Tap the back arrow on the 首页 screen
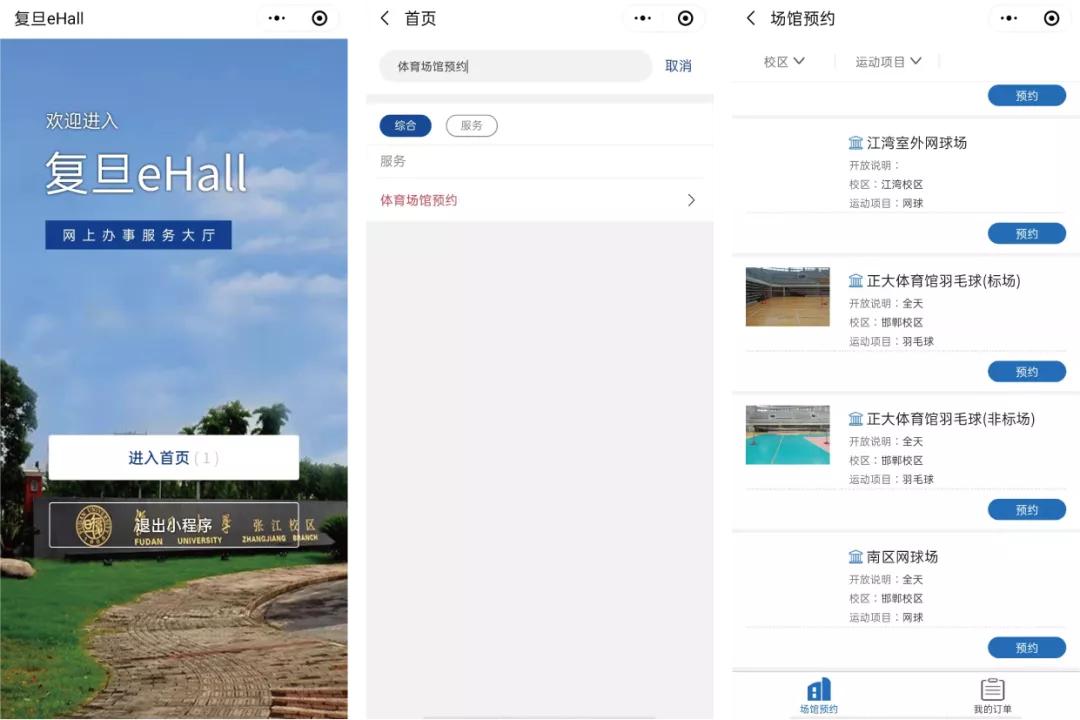The image size is (1080, 720). (x=383, y=17)
